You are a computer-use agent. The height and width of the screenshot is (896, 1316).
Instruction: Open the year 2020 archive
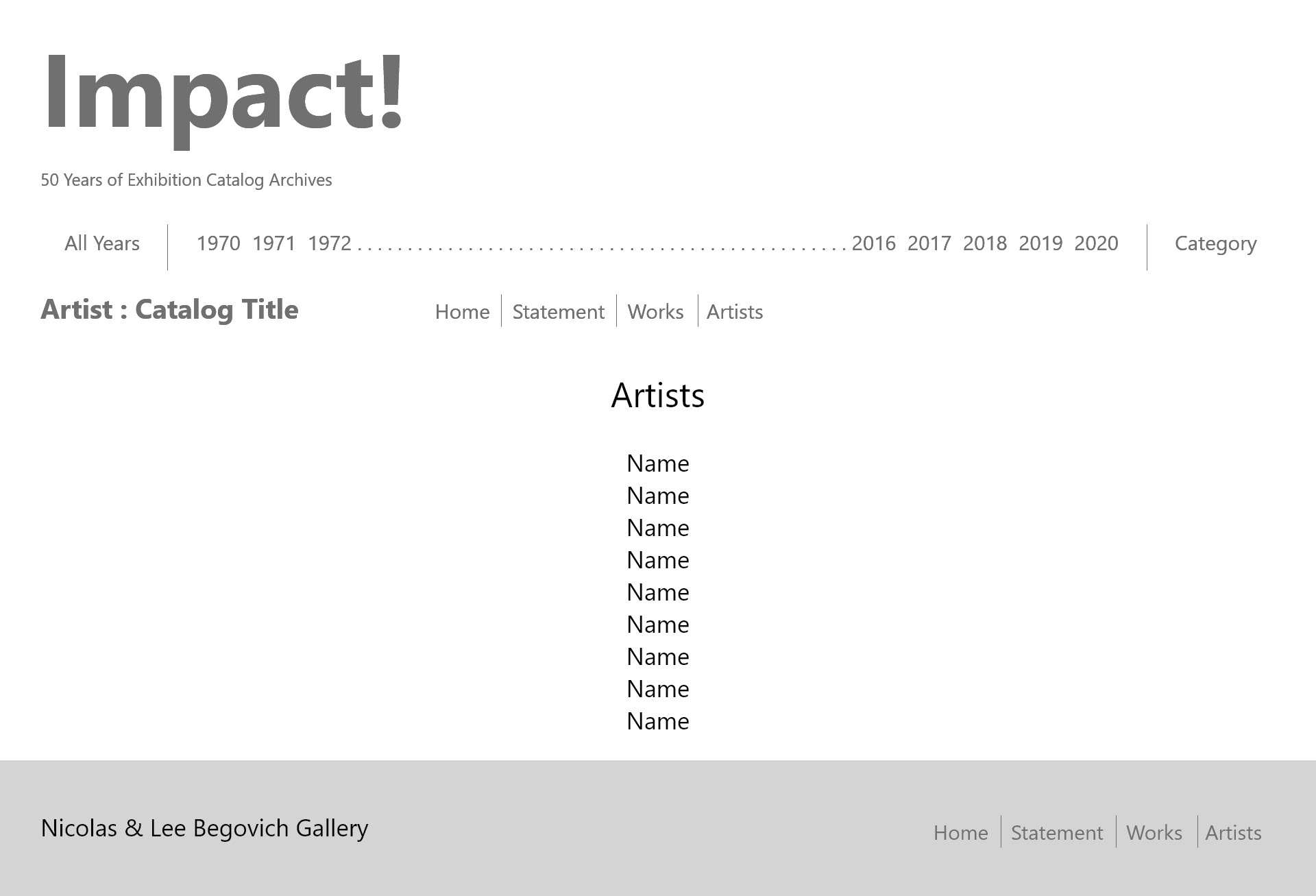[x=1096, y=243]
